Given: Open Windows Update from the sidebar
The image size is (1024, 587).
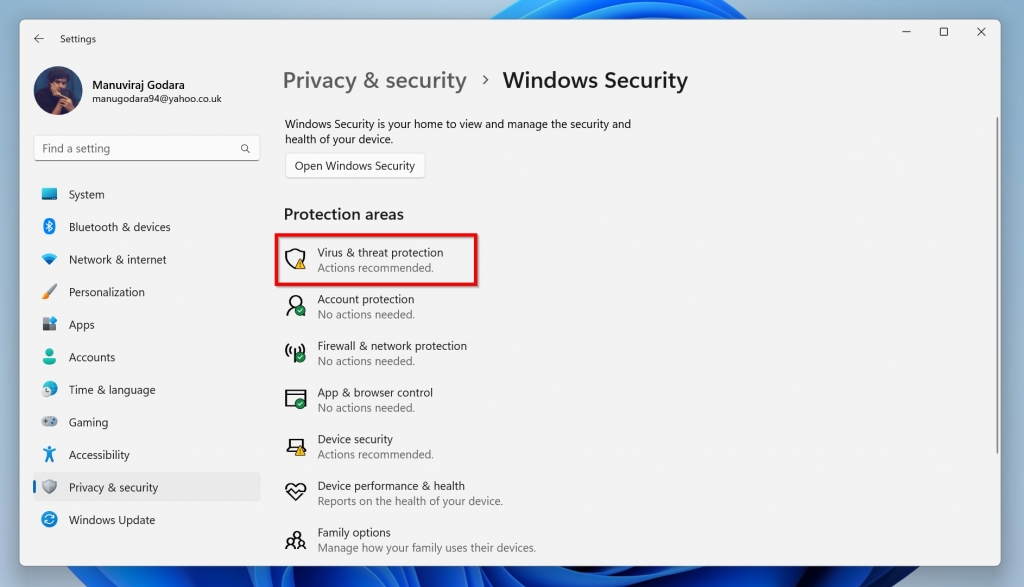Looking at the screenshot, I should pos(110,520).
